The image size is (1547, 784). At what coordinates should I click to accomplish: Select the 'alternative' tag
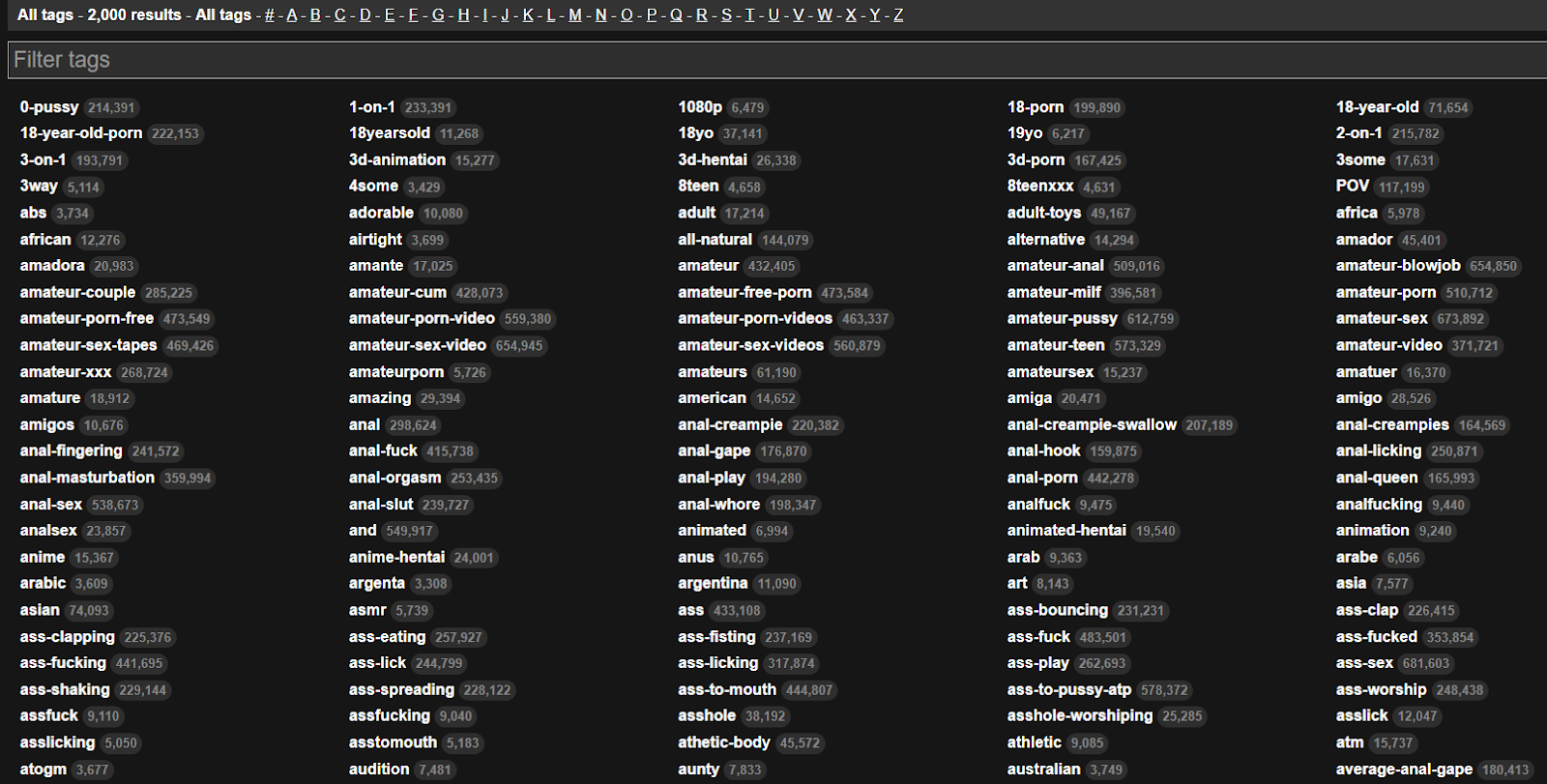1046,240
